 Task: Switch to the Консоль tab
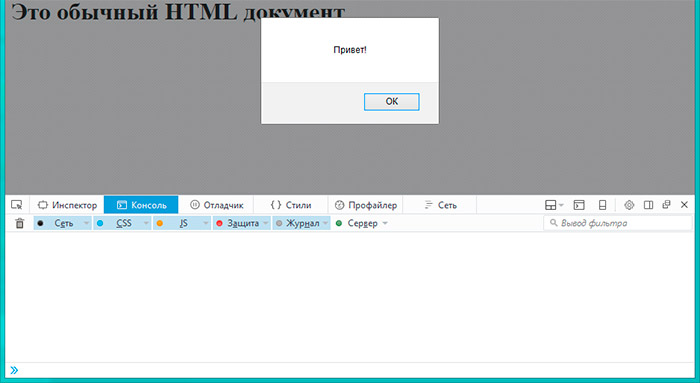pos(141,205)
